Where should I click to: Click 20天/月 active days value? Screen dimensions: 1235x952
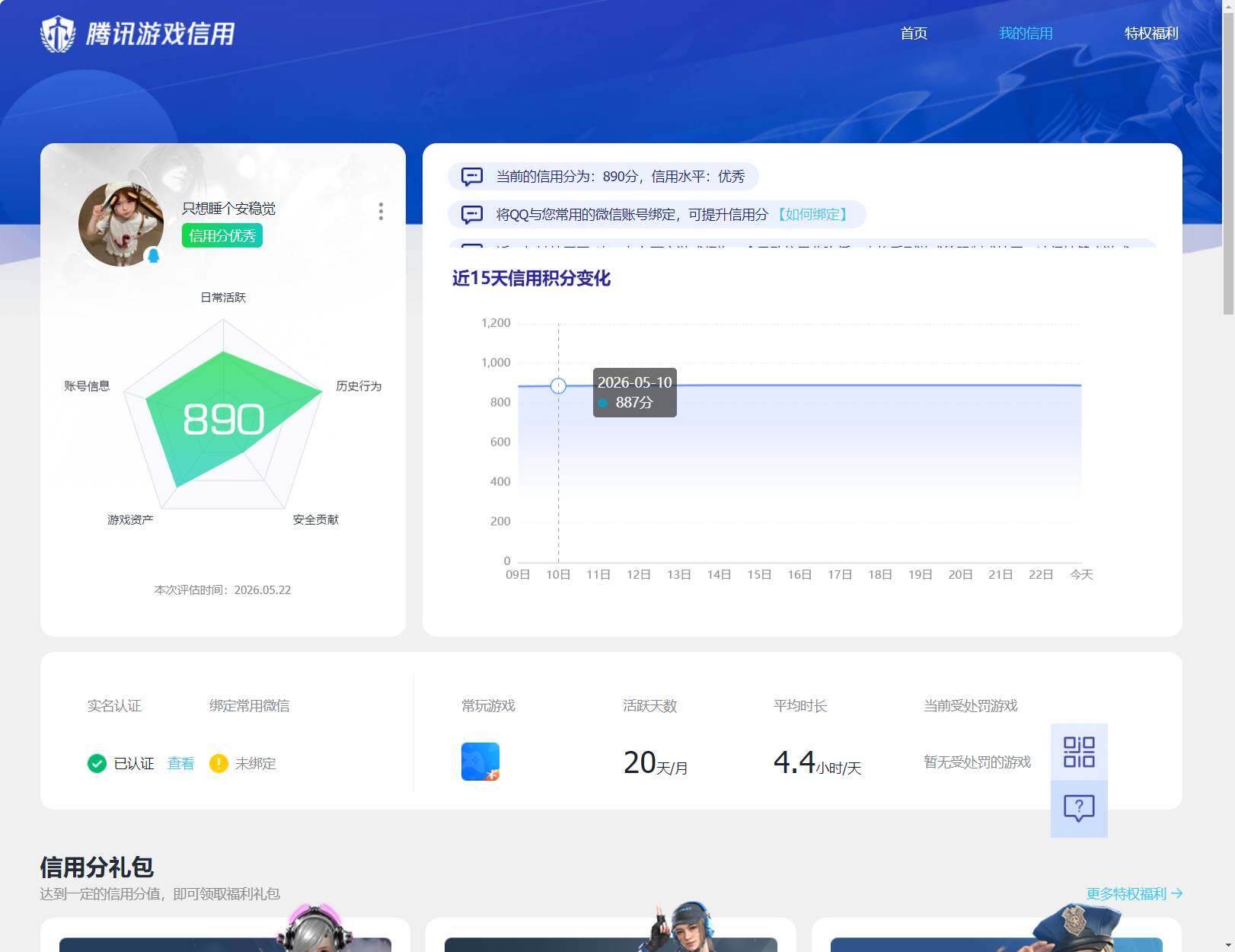[656, 762]
